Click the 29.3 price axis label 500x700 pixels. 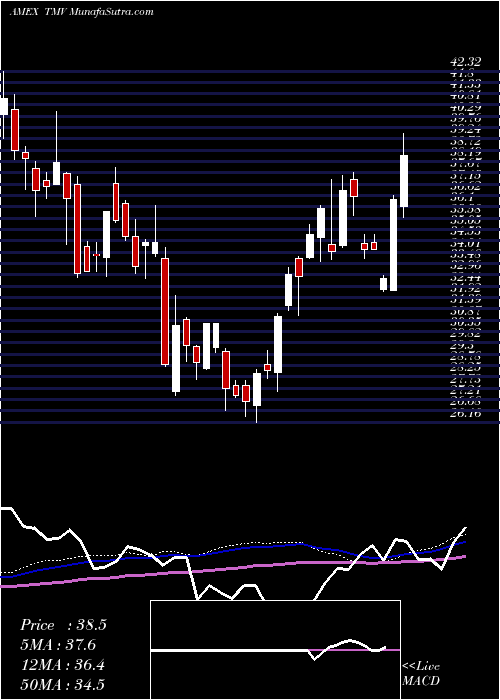click(462, 346)
